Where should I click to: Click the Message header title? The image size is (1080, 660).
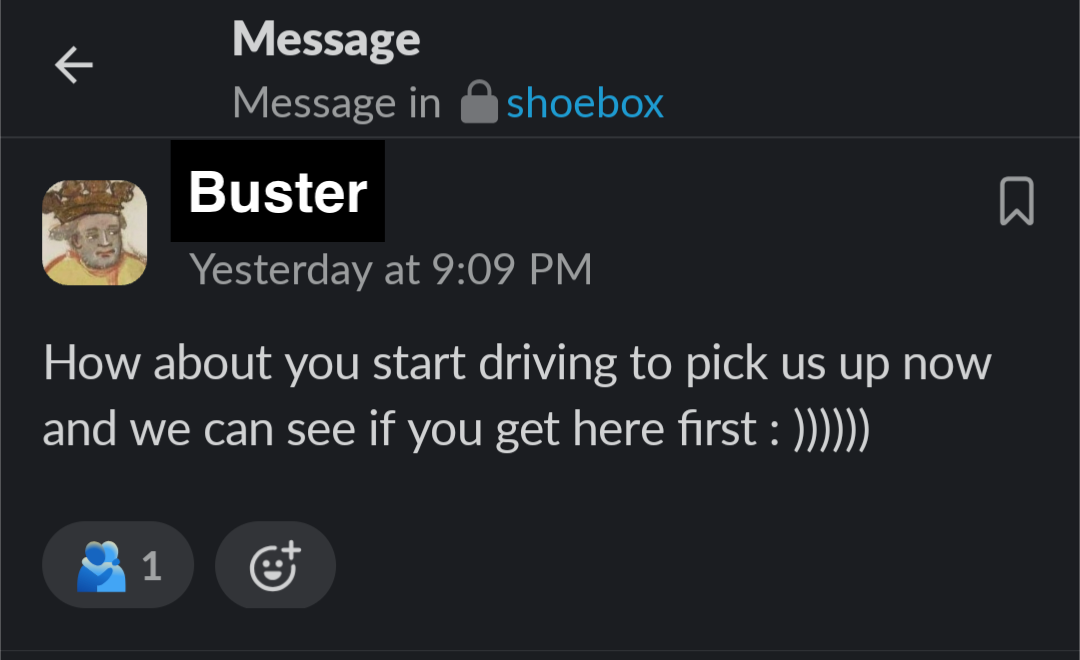(x=326, y=40)
